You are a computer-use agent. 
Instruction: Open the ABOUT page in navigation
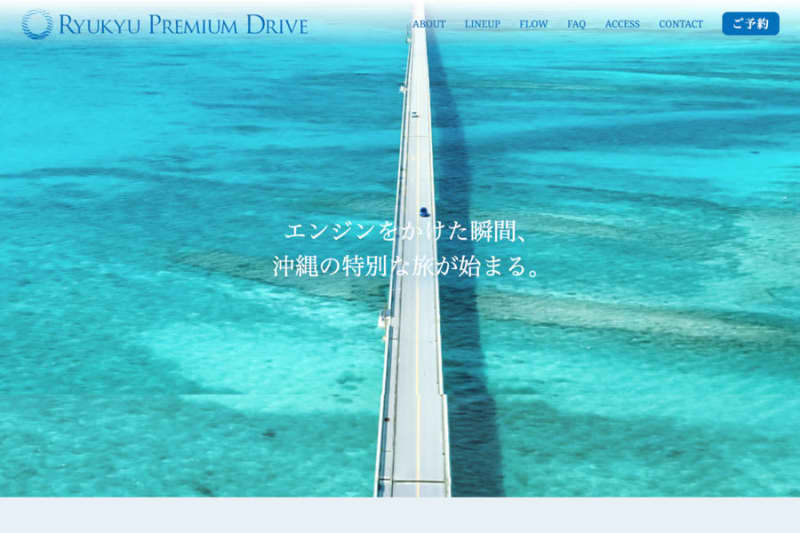point(429,24)
